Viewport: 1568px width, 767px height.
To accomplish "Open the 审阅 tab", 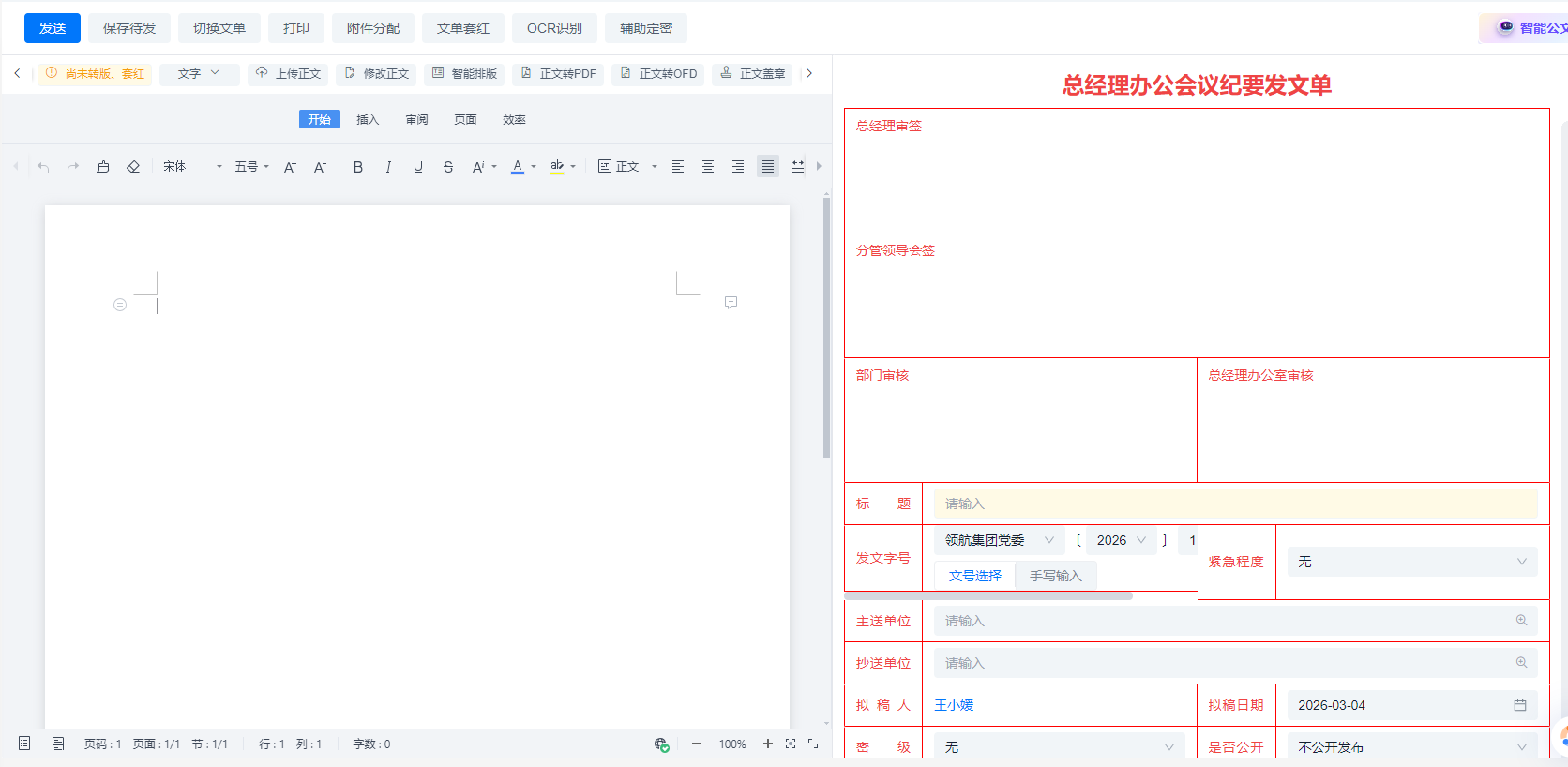I will click(x=417, y=119).
